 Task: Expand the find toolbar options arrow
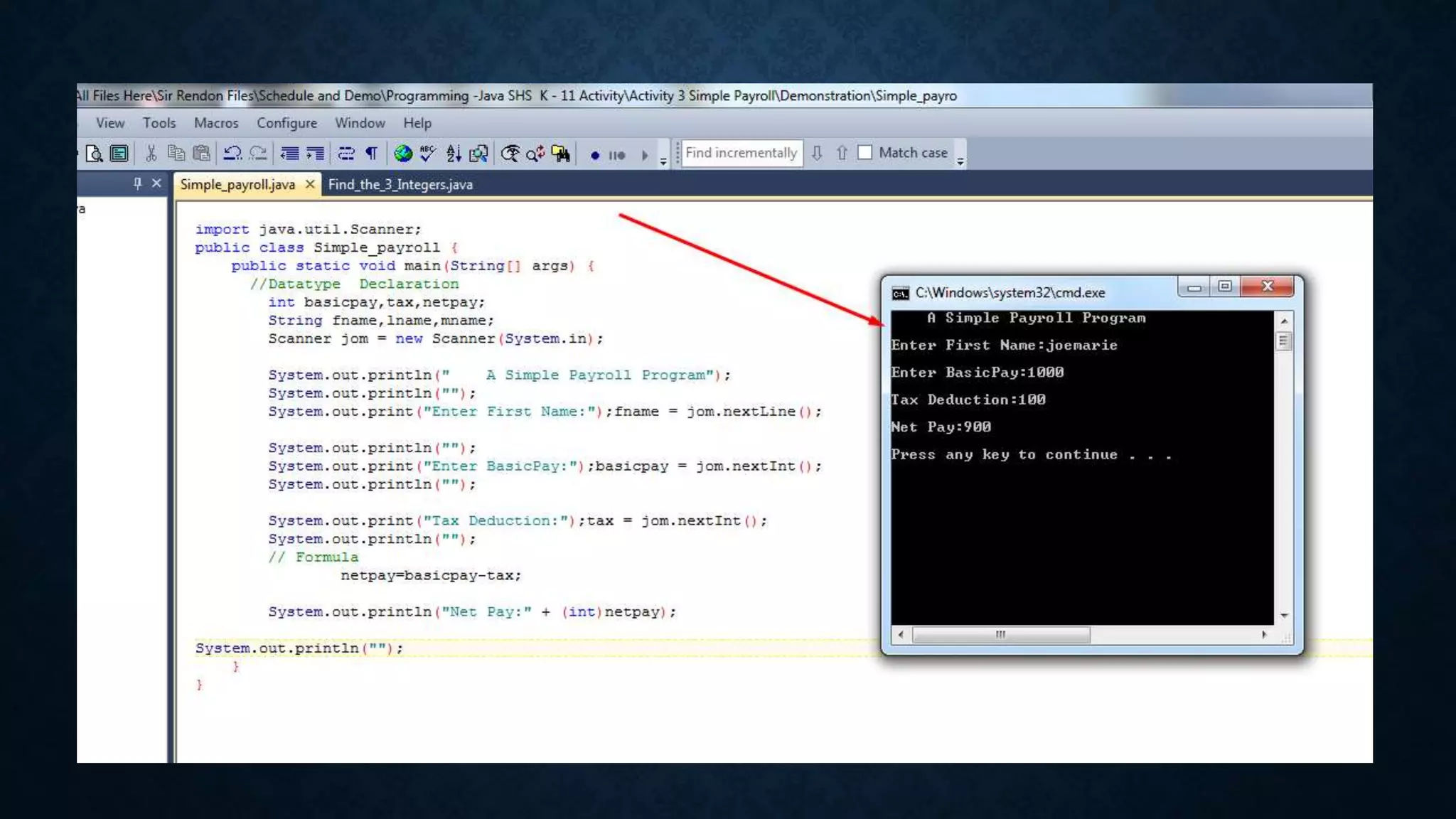(960, 161)
